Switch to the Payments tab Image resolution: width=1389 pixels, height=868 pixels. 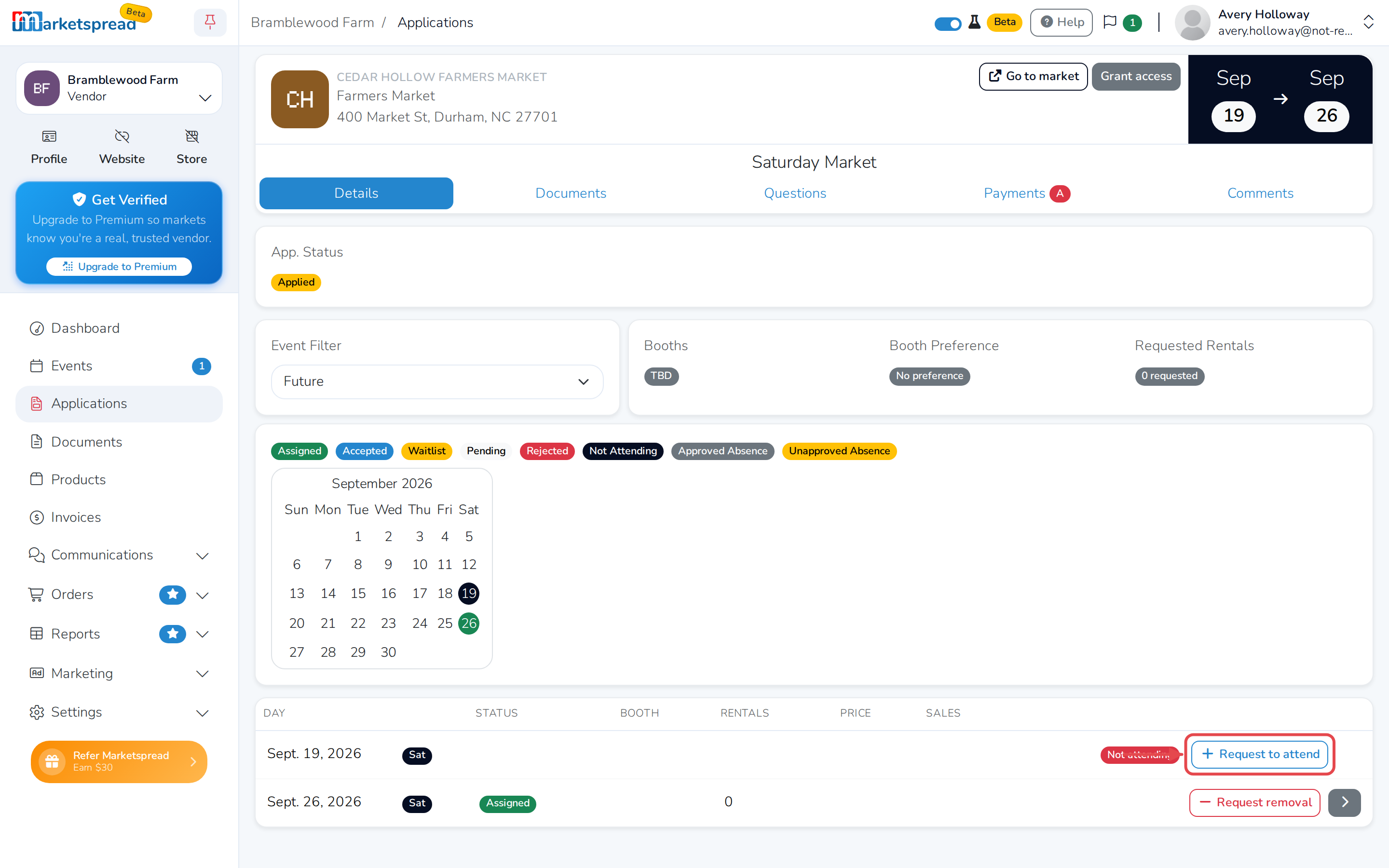point(1026,193)
